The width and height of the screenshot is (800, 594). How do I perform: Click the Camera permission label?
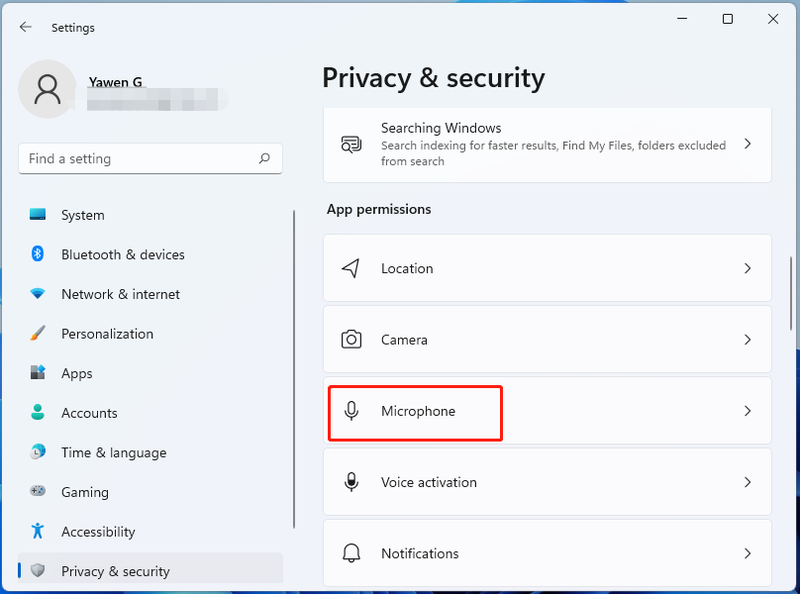pos(404,339)
